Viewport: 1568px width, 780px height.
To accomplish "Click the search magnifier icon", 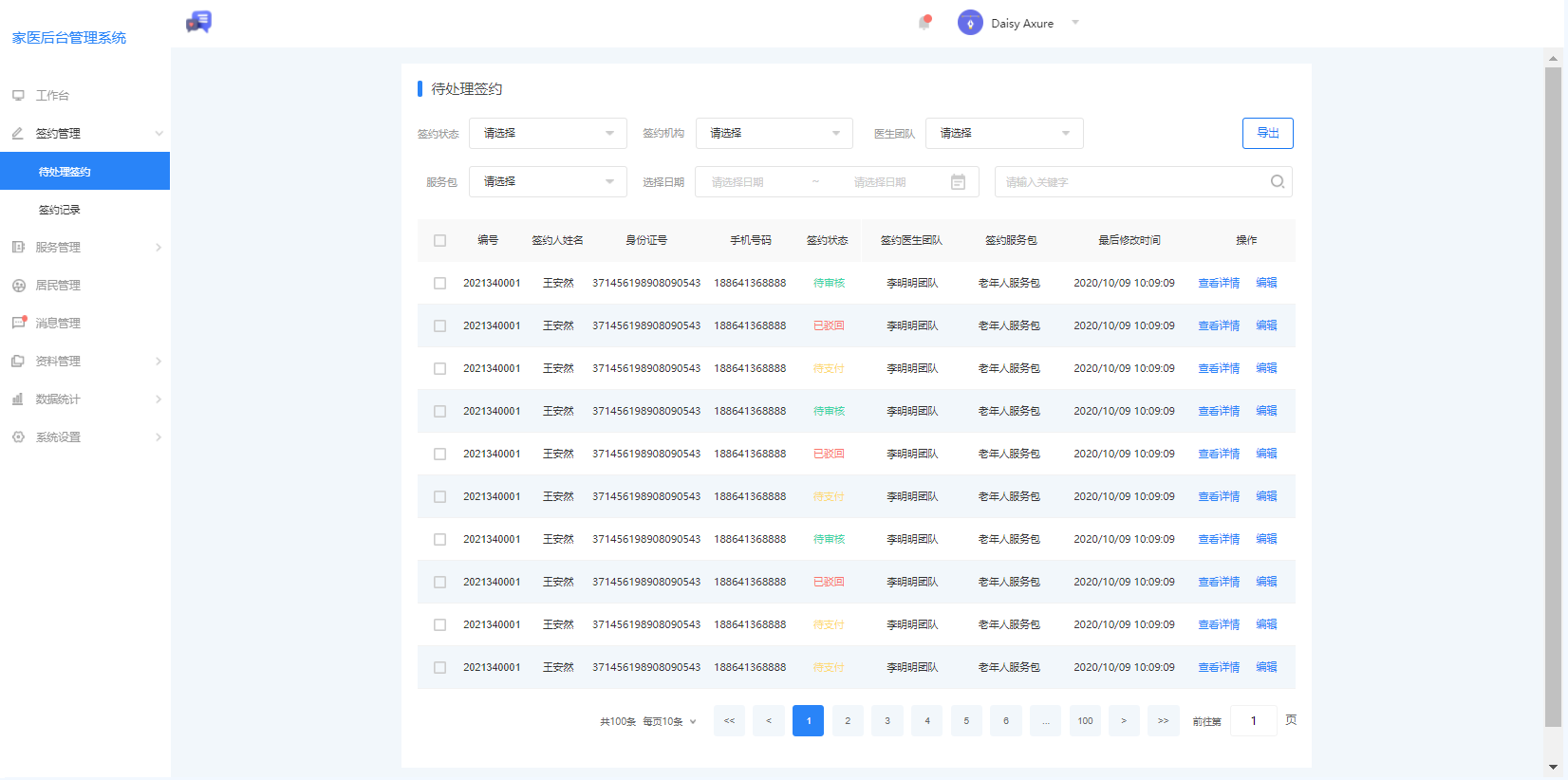I will click(1278, 181).
